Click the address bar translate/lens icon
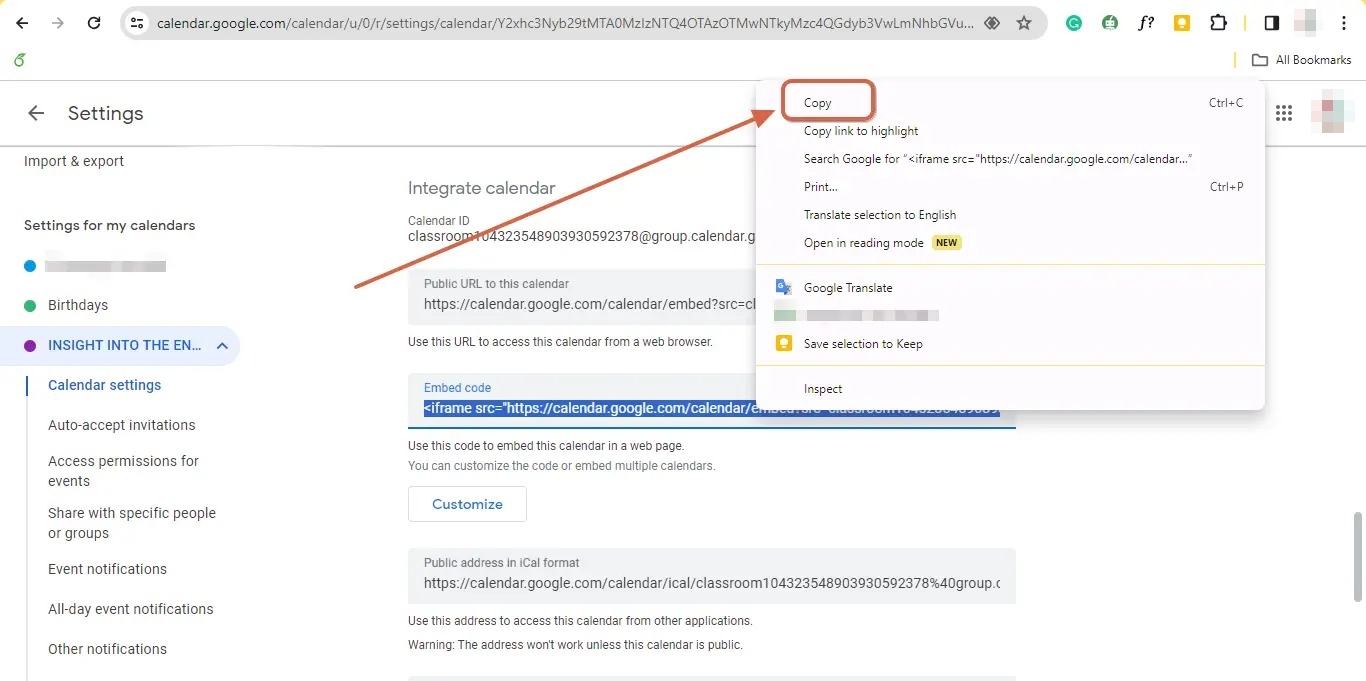The width and height of the screenshot is (1366, 681). click(992, 23)
